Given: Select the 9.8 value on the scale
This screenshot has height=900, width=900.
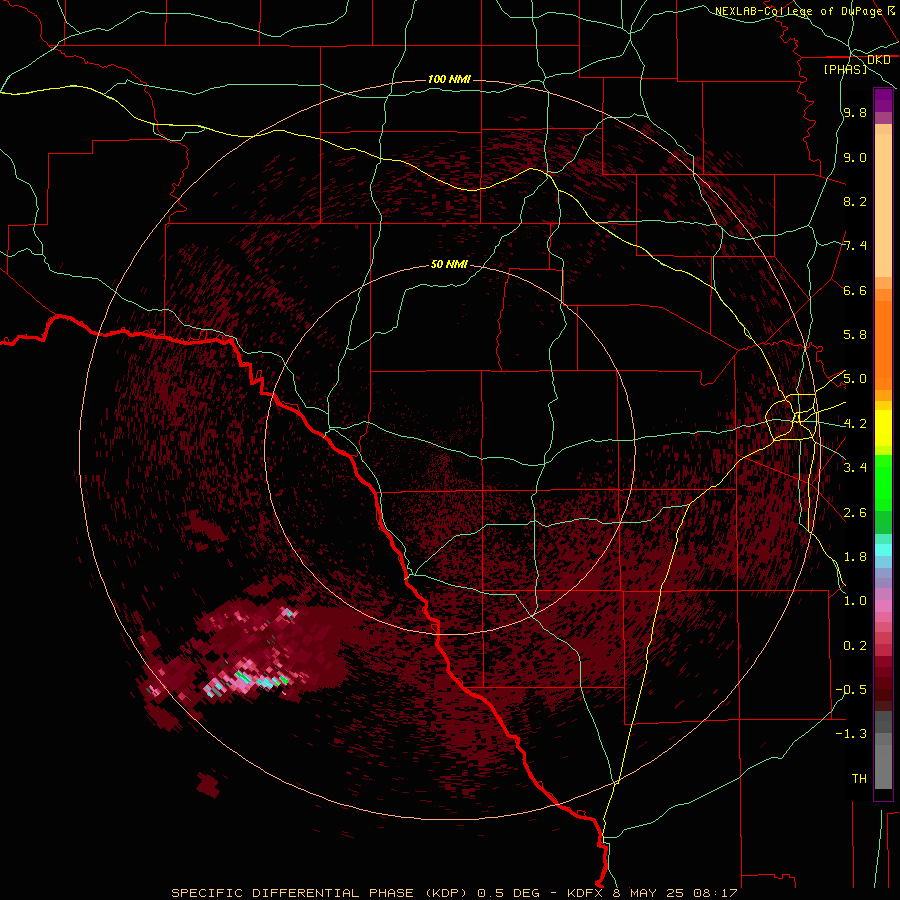Looking at the screenshot, I should 855,113.
